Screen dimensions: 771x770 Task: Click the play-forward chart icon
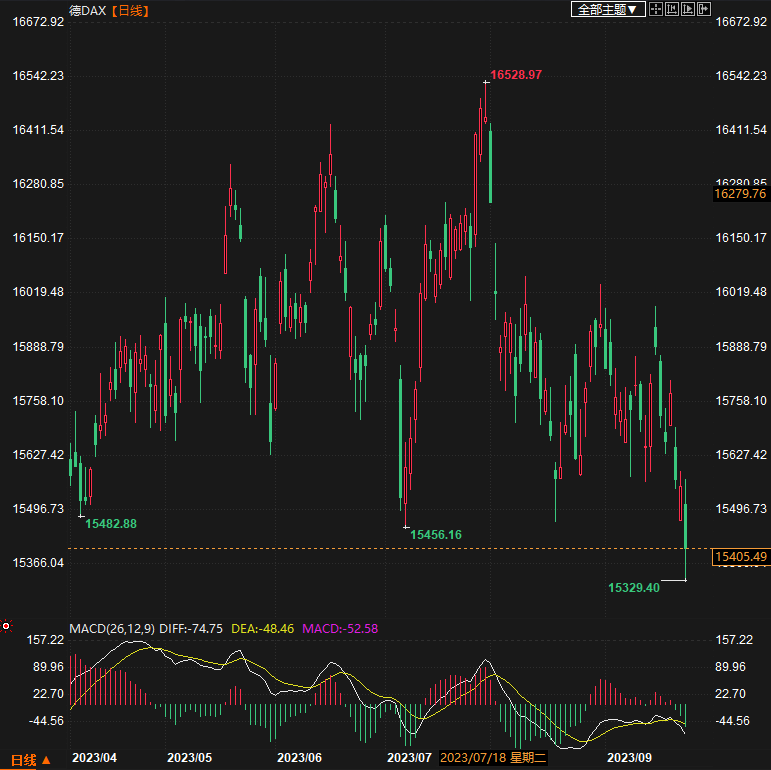(688, 9)
